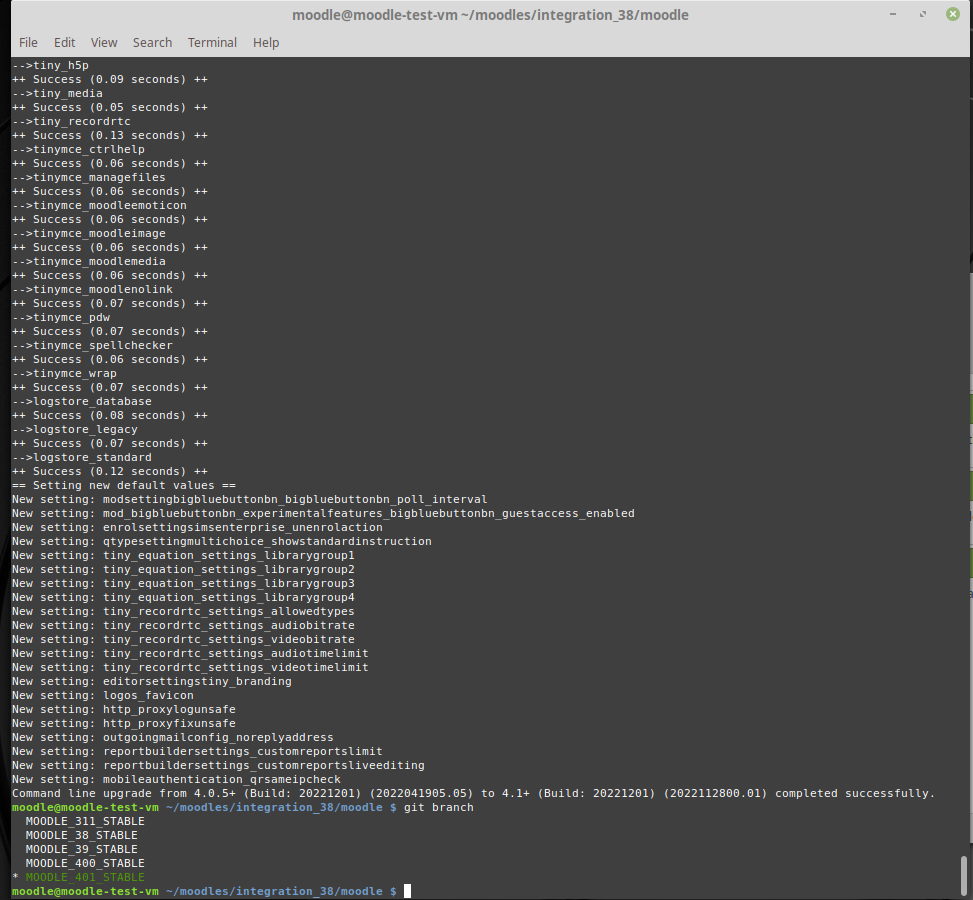Click the '-->tinymce_spellchecker' line

(x=92, y=346)
